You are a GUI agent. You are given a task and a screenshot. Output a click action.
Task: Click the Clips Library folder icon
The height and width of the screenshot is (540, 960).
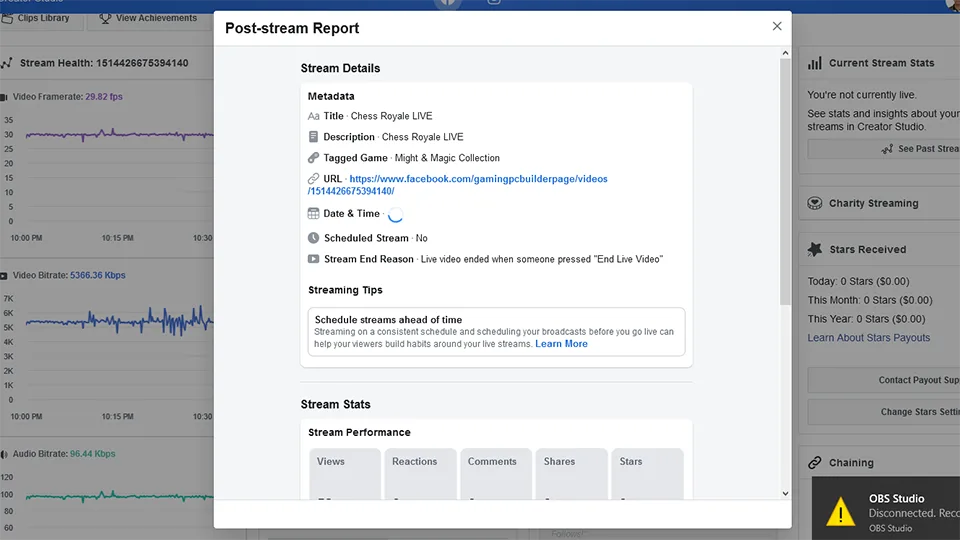pyautogui.click(x=7, y=18)
